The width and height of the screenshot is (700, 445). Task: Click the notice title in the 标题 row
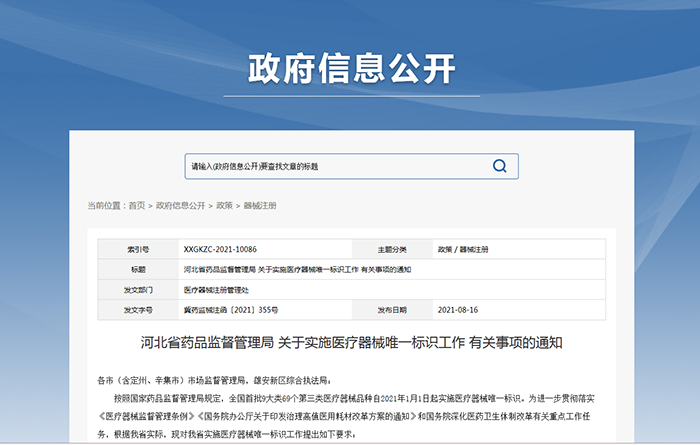[297, 269]
